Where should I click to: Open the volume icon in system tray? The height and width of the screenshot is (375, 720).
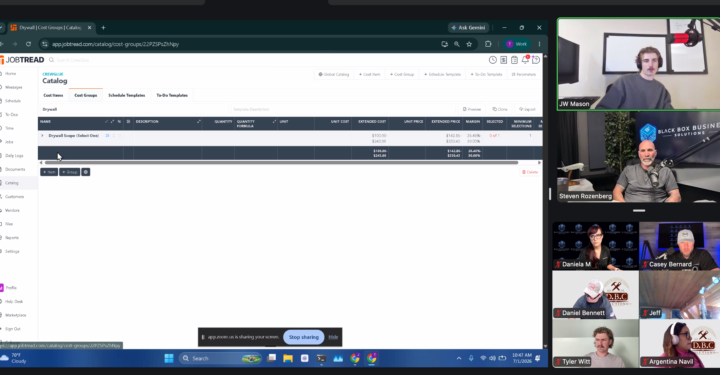pyautogui.click(x=492, y=358)
